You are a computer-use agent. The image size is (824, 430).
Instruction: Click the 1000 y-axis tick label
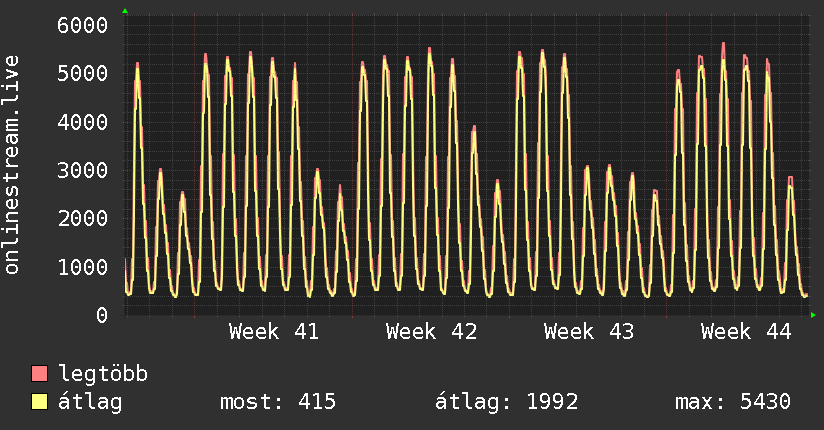[x=83, y=267]
